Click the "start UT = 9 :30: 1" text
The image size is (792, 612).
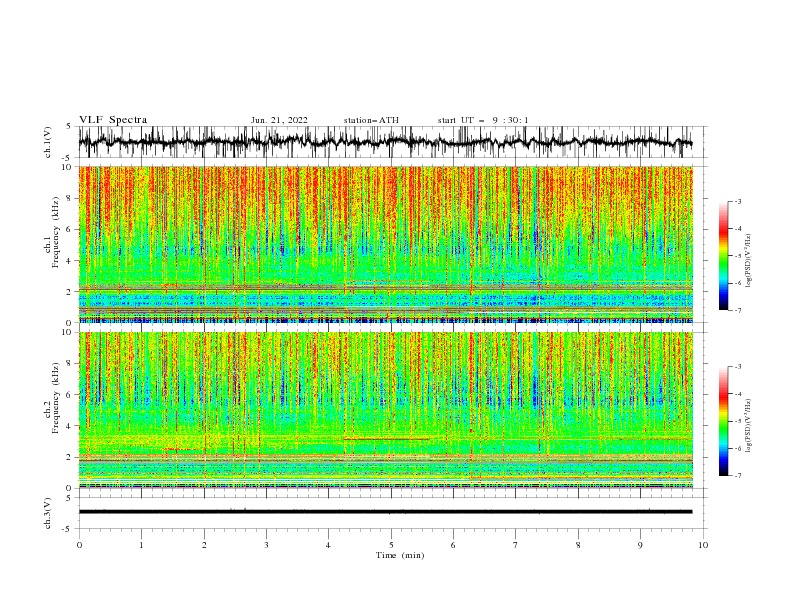coord(483,120)
